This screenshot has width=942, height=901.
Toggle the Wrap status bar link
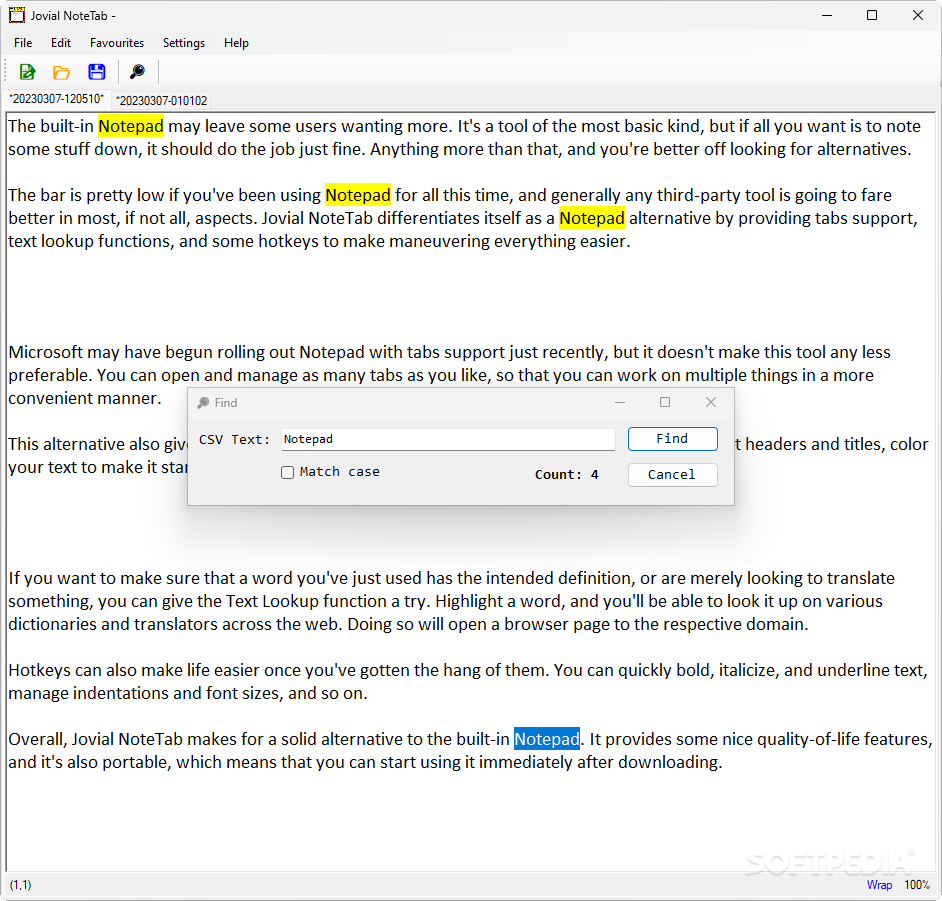pyautogui.click(x=879, y=885)
